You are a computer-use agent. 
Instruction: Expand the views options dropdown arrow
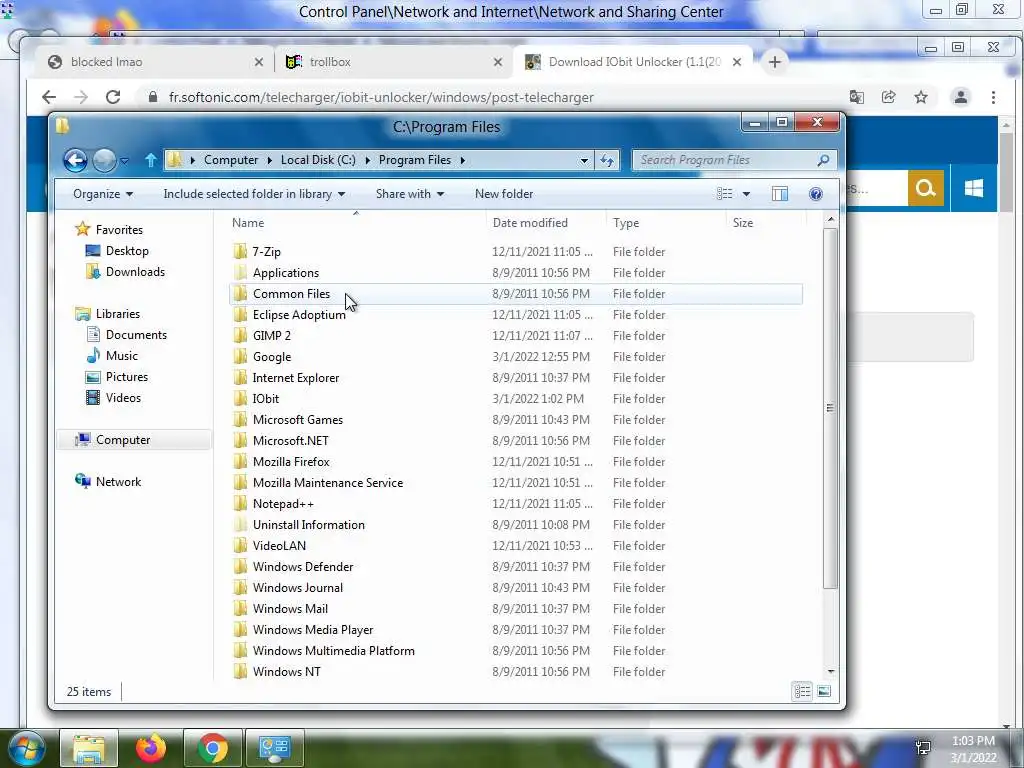746,194
